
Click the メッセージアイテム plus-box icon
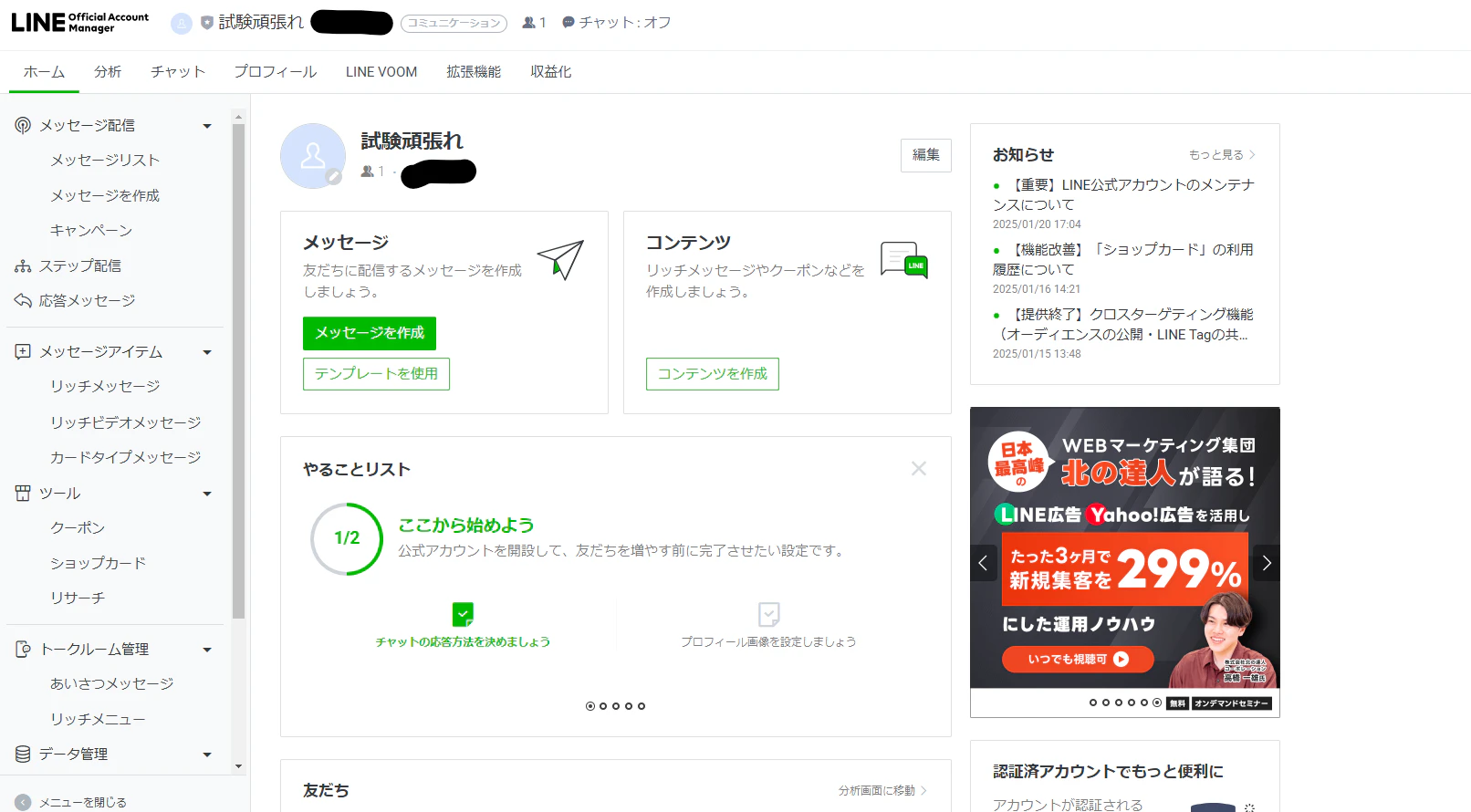[x=23, y=351]
